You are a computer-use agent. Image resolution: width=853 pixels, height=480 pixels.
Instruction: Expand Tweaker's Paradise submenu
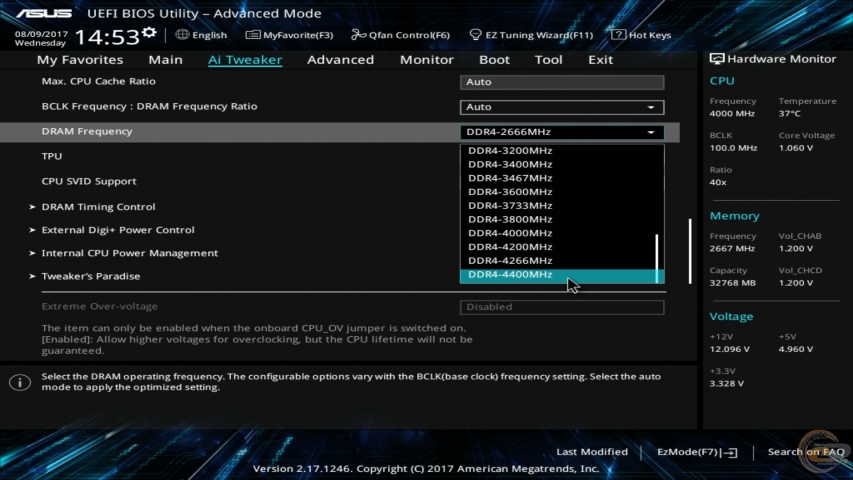pyautogui.click(x=90, y=276)
